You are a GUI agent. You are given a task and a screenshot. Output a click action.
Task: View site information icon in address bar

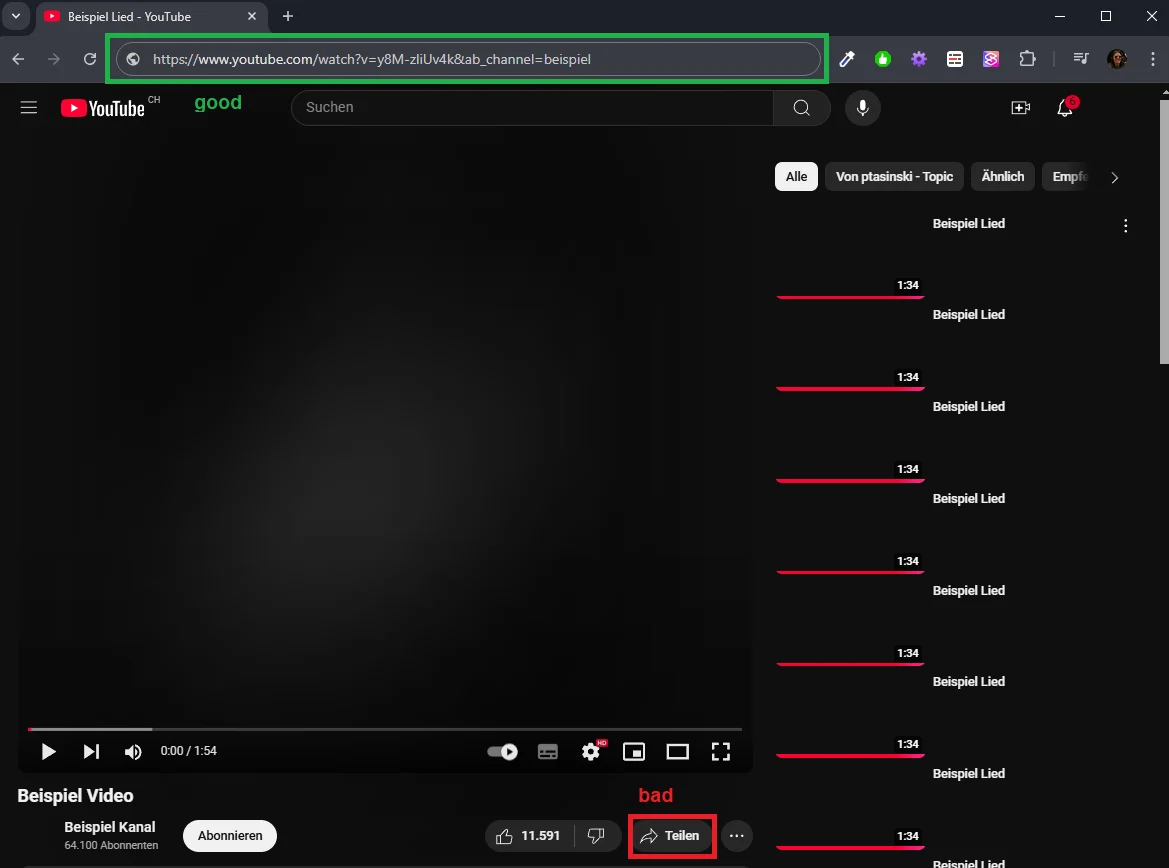click(133, 59)
